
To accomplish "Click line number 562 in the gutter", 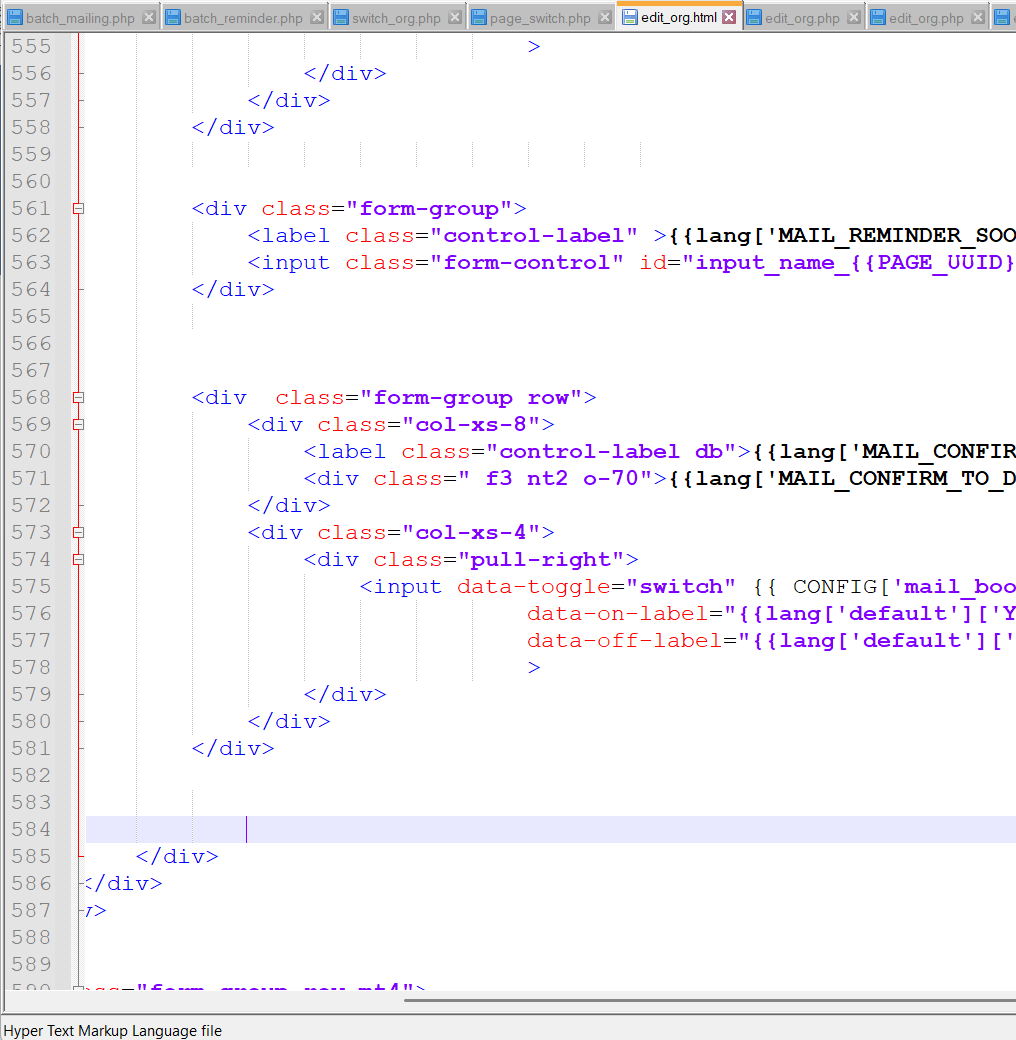I will 31,235.
